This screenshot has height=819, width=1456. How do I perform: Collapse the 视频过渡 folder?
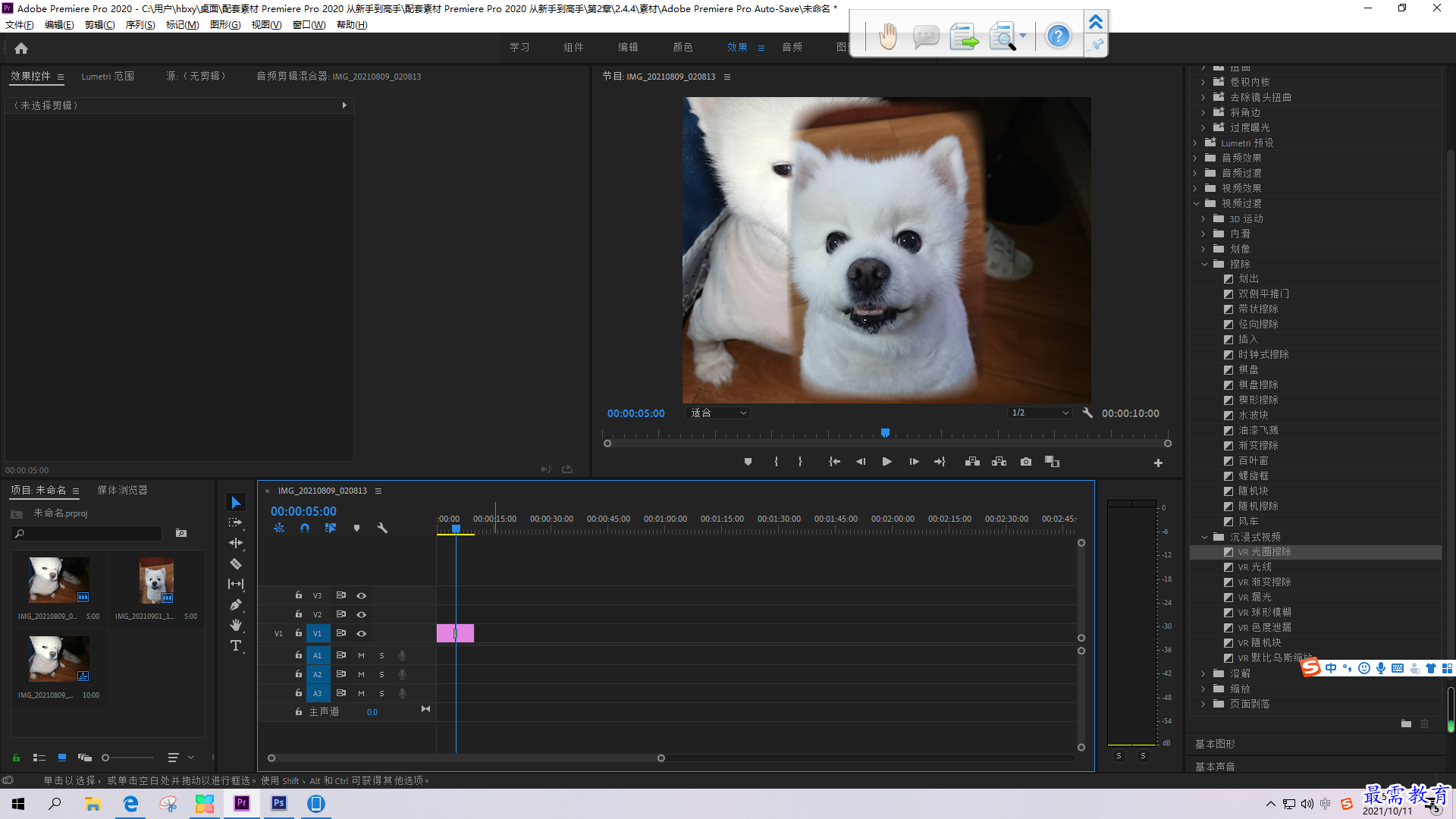1196,203
